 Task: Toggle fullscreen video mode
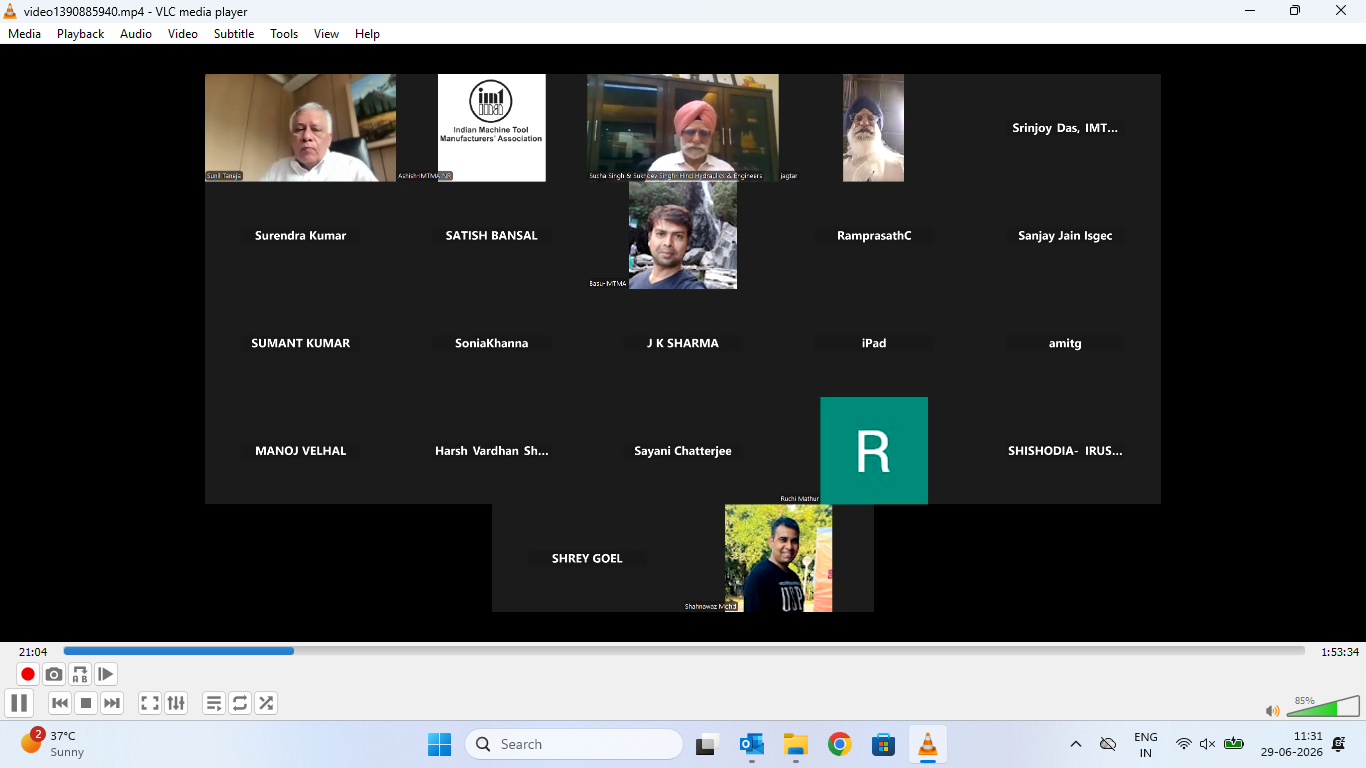150,703
